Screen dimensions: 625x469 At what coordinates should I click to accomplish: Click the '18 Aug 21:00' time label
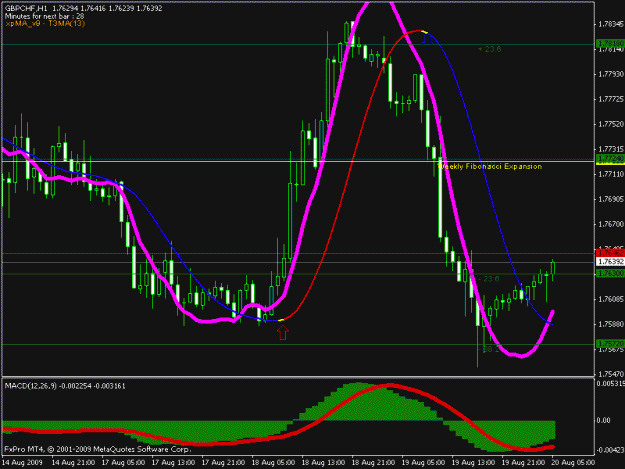pyautogui.click(x=373, y=463)
